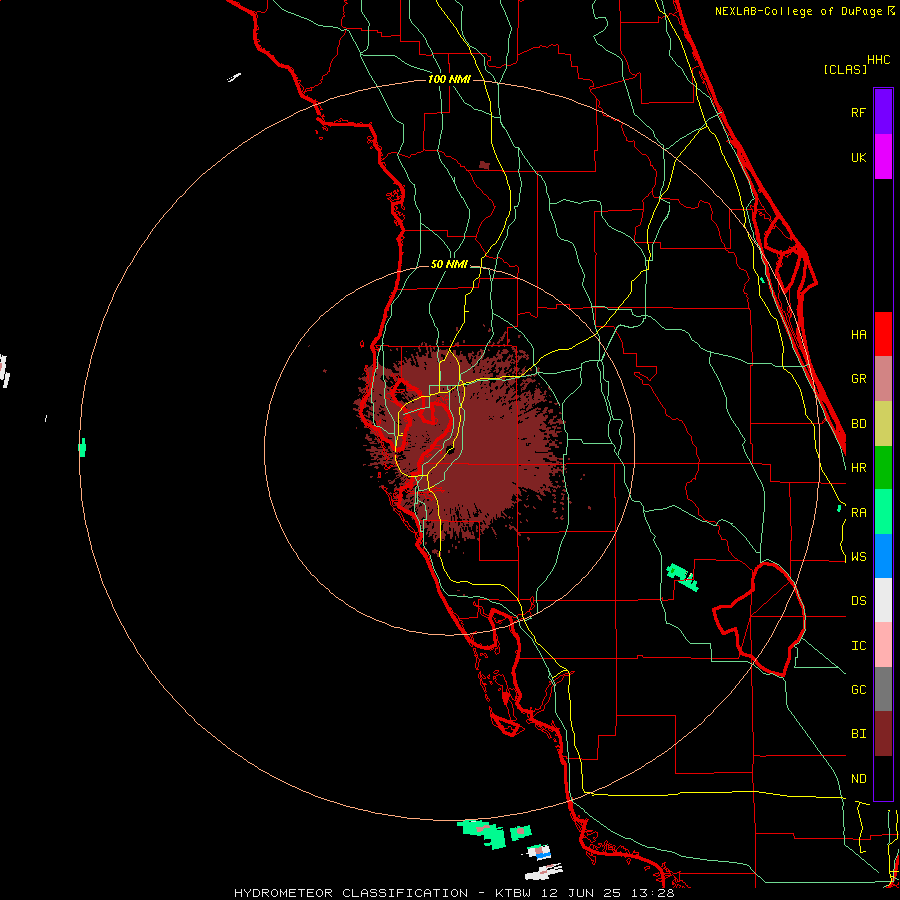Click the GC gray legend swatch

pos(883,689)
